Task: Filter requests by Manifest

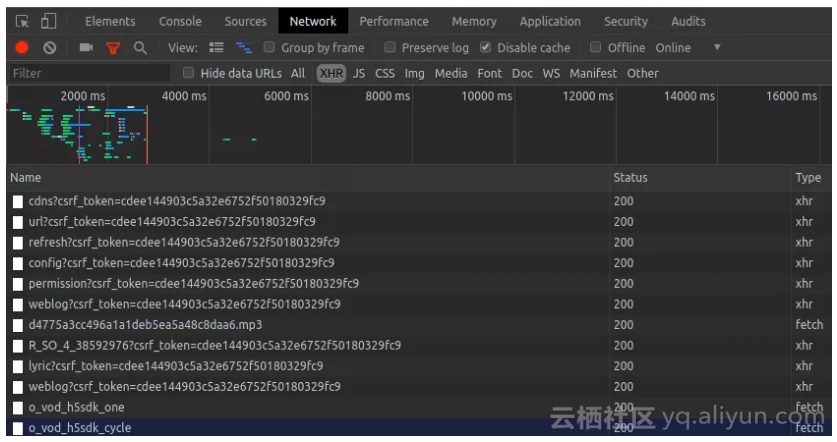Action: pyautogui.click(x=593, y=73)
